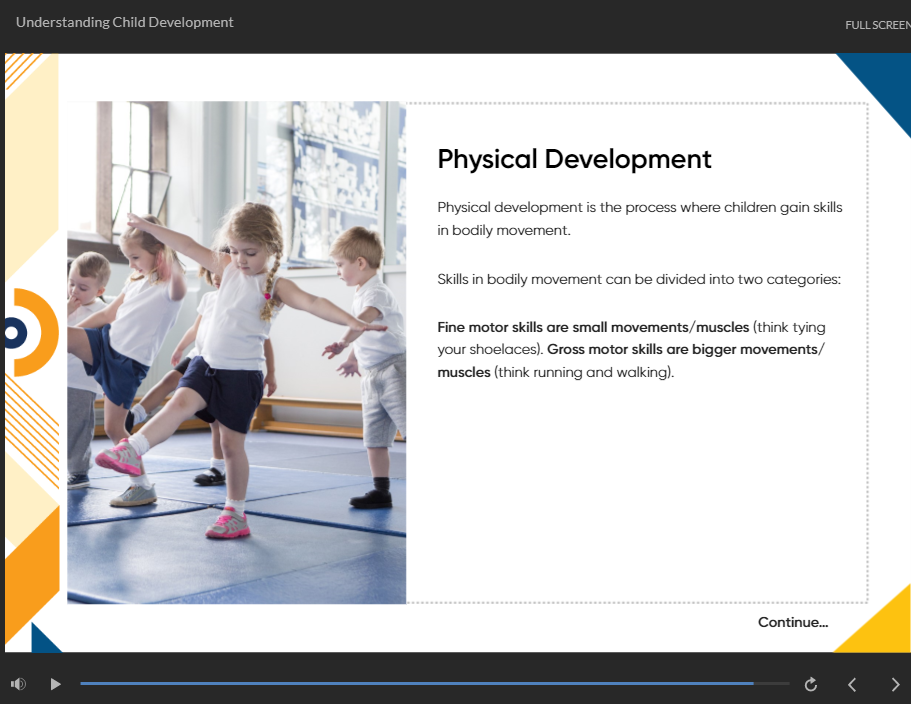Click the replay circular arrow icon
Viewport: 911px width, 704px height.
coord(811,684)
